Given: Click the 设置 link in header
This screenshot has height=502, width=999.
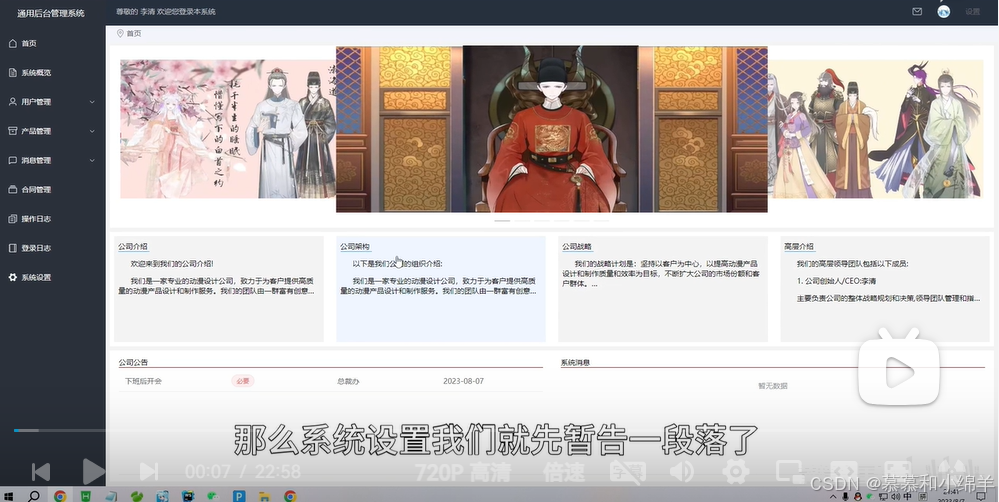Looking at the screenshot, I should (x=972, y=11).
